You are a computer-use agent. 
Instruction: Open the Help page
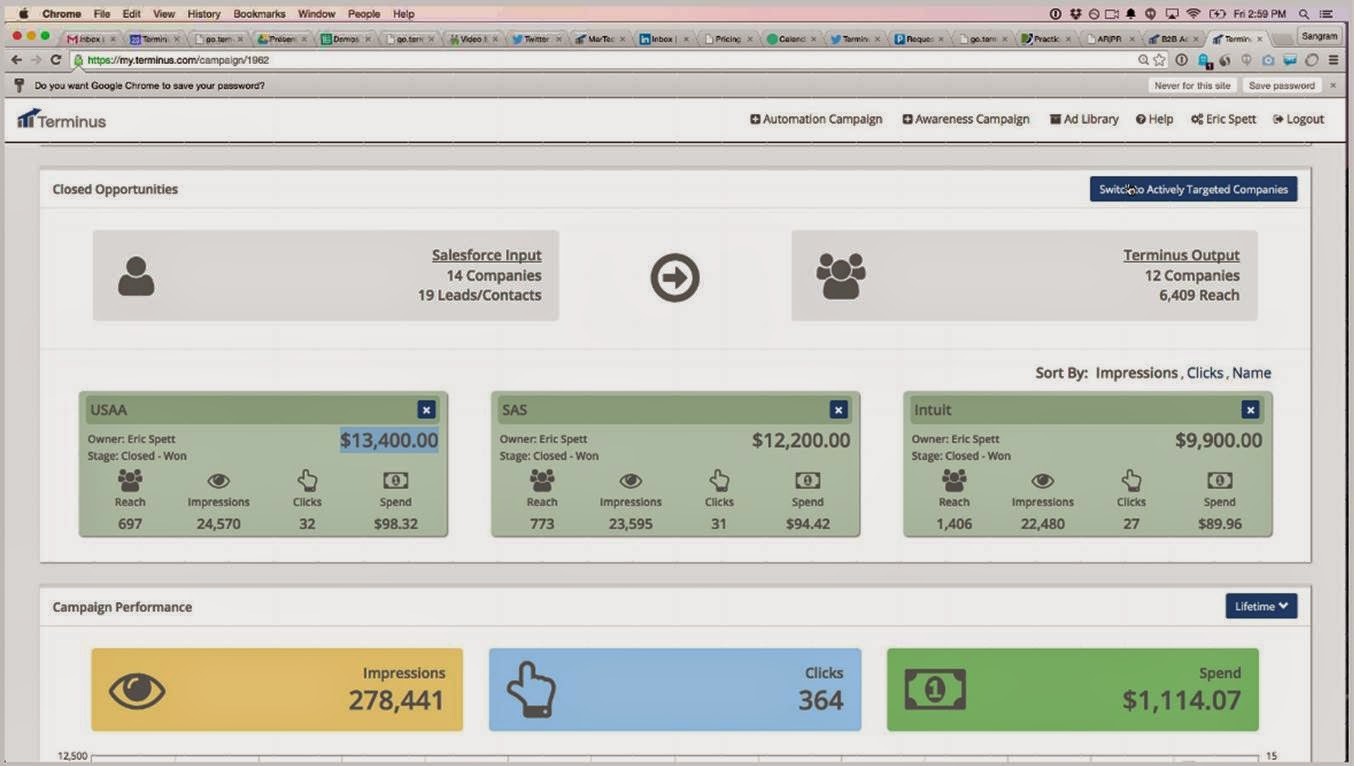(x=1154, y=119)
